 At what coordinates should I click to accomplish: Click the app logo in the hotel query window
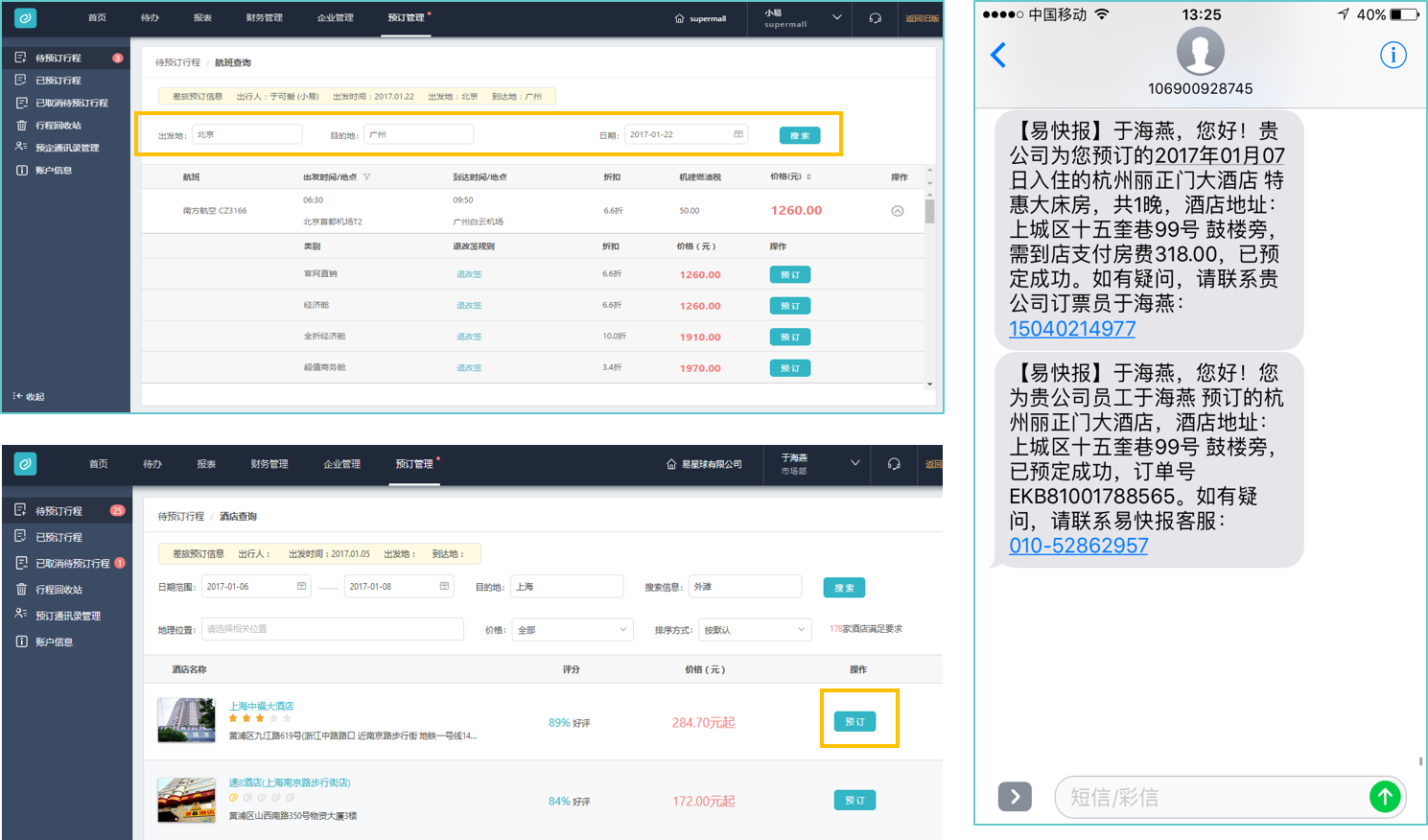coord(25,464)
